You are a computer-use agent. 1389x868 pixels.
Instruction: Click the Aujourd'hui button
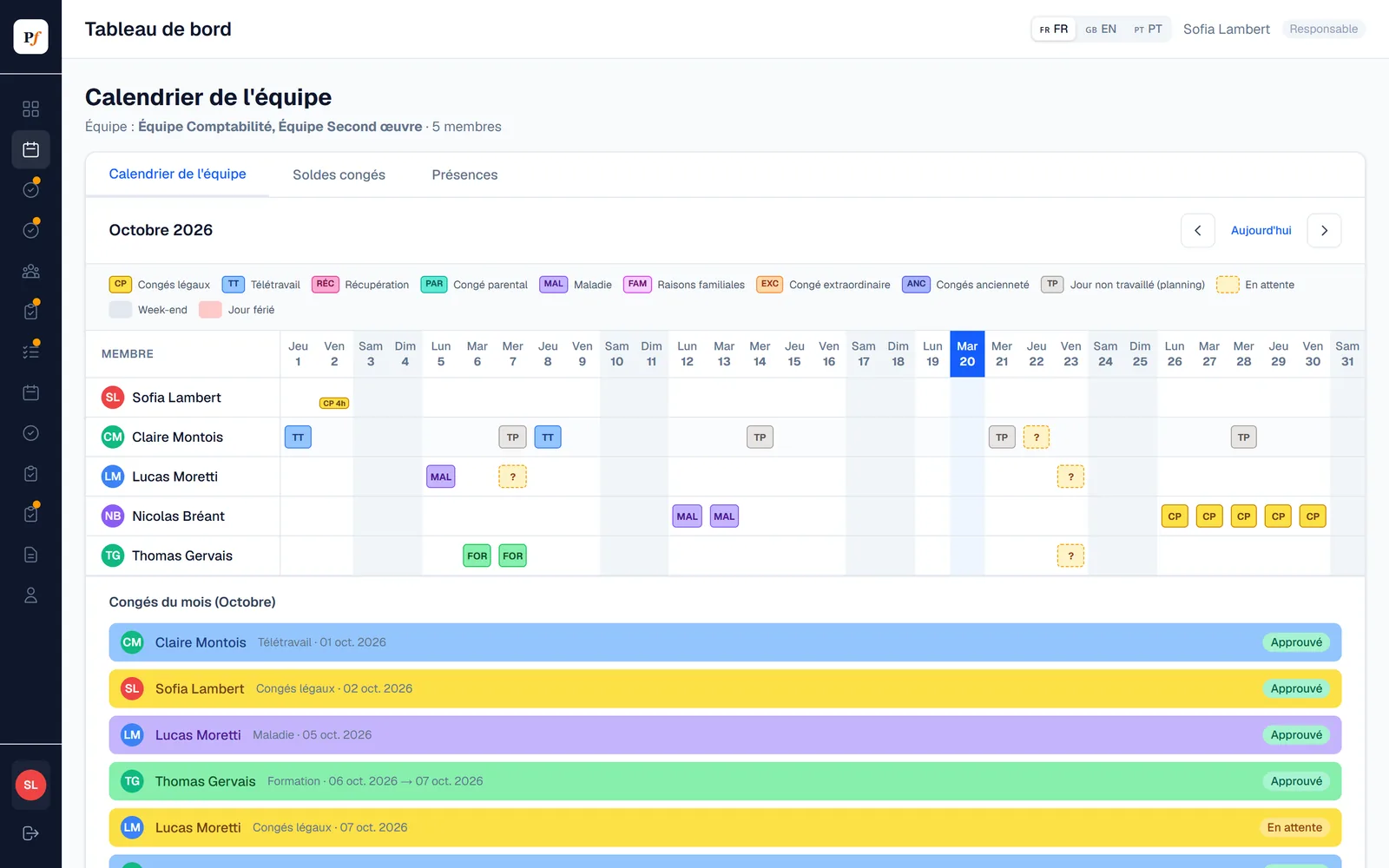coord(1261,230)
